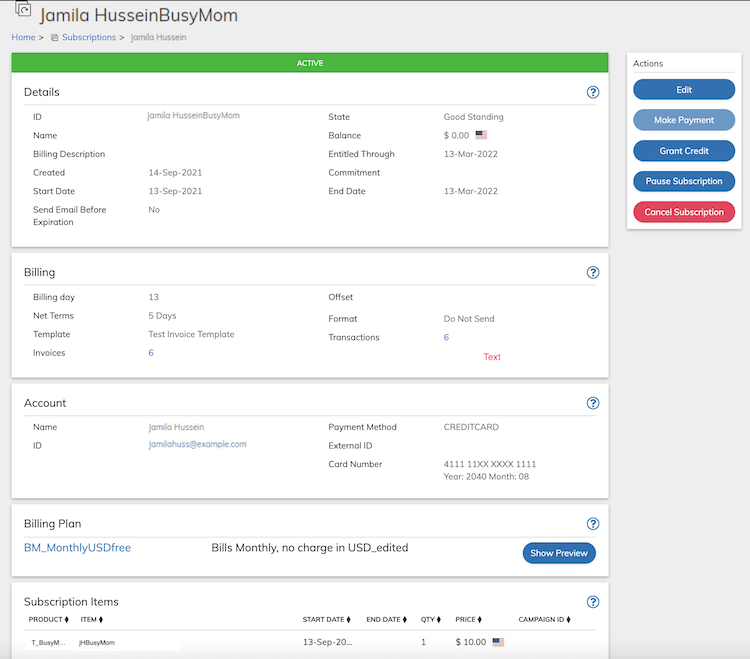Viewport: 750px width, 659px height.
Task: Click the CREDITCARD payment method value
Action: [x=471, y=427]
